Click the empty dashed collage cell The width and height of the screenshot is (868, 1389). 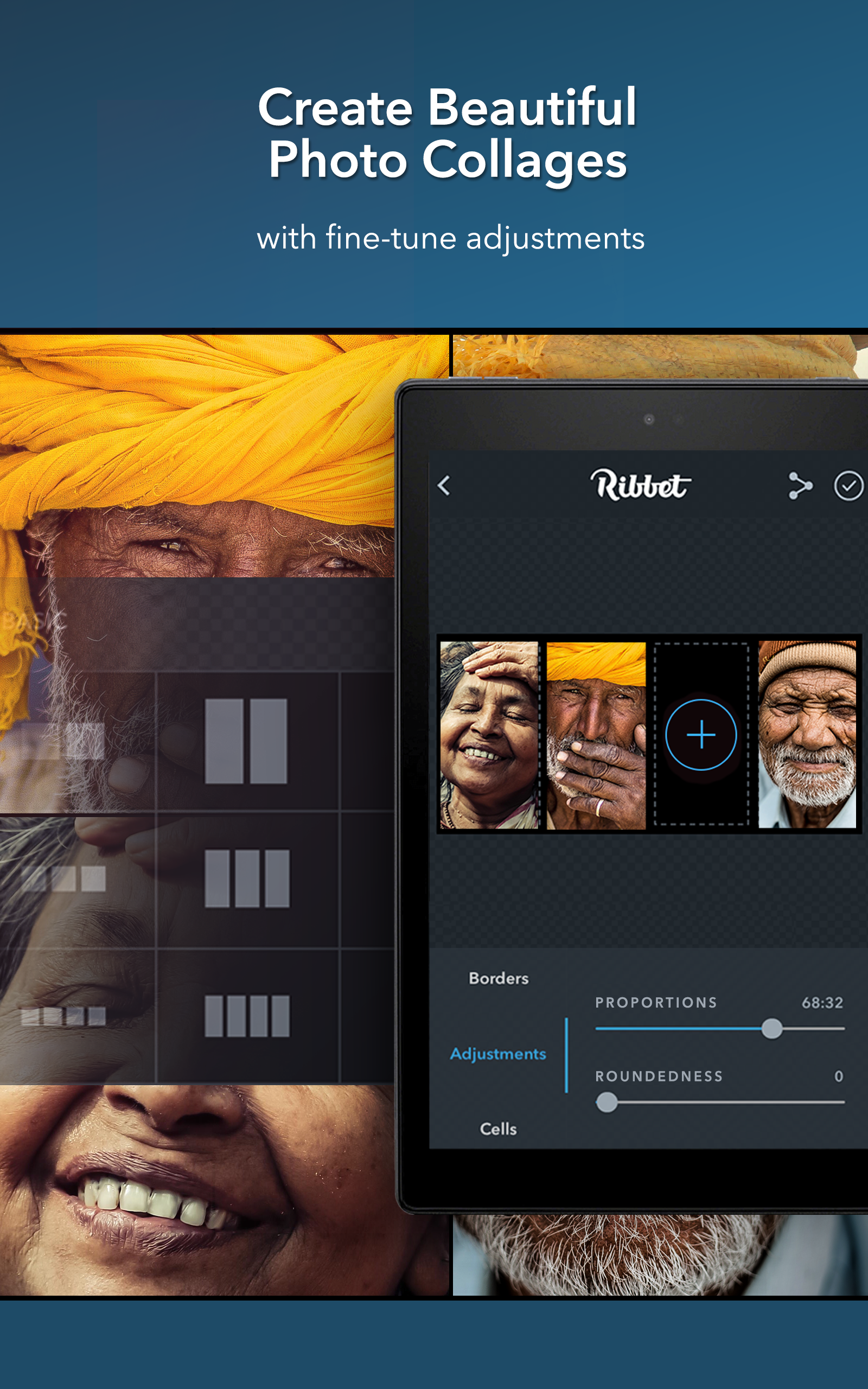(701, 735)
